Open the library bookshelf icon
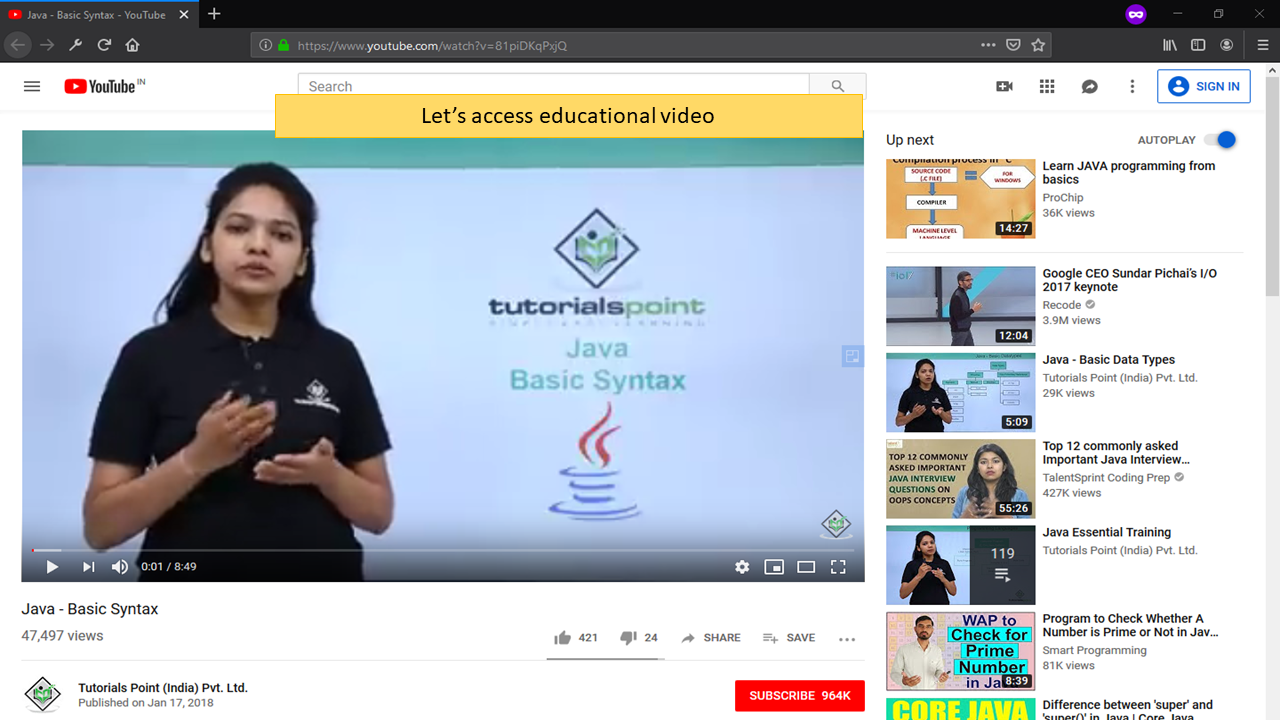This screenshot has height=720, width=1280. 1170,45
